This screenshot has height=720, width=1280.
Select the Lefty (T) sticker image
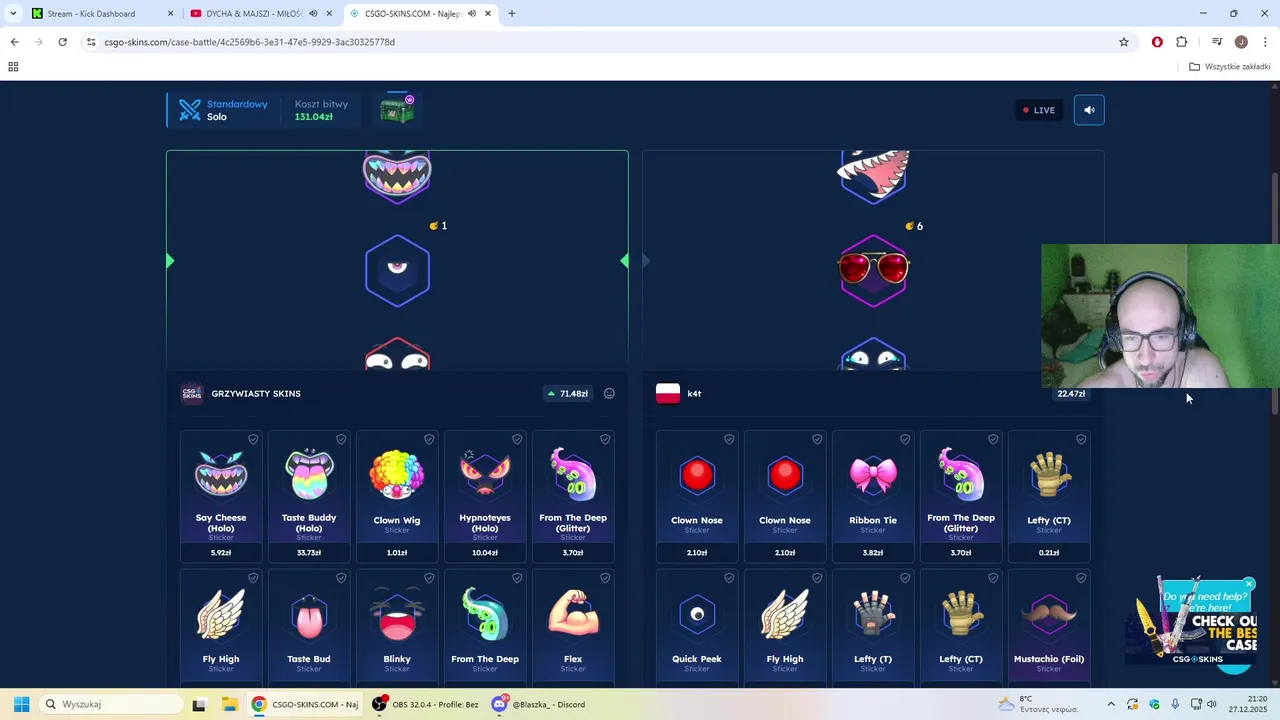click(873, 614)
